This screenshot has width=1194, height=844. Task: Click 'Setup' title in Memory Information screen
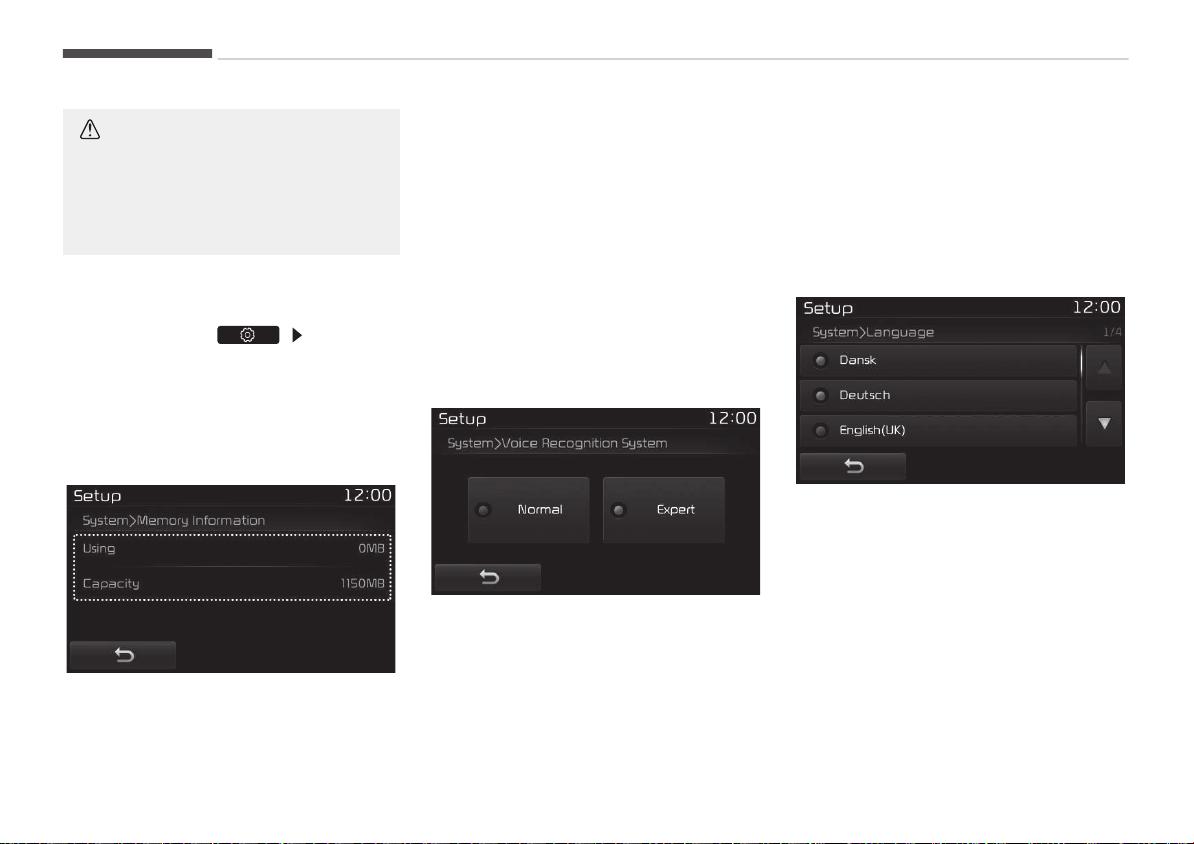(97, 496)
